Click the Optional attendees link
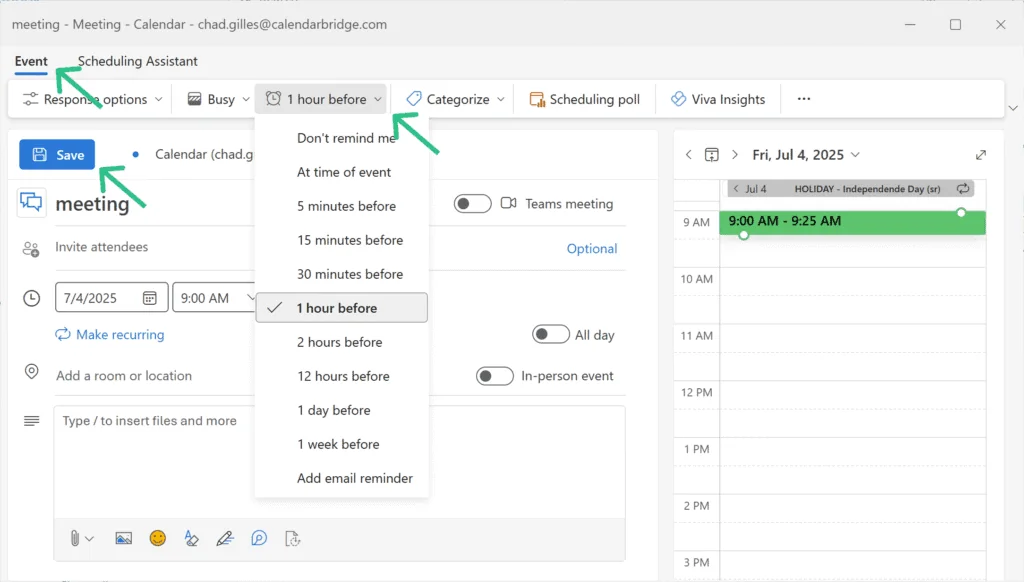 click(592, 248)
